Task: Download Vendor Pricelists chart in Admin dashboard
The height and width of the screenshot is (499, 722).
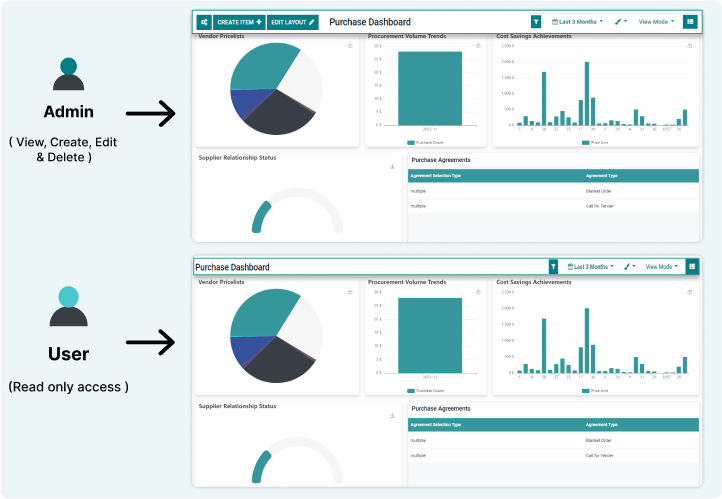Action: (350, 46)
